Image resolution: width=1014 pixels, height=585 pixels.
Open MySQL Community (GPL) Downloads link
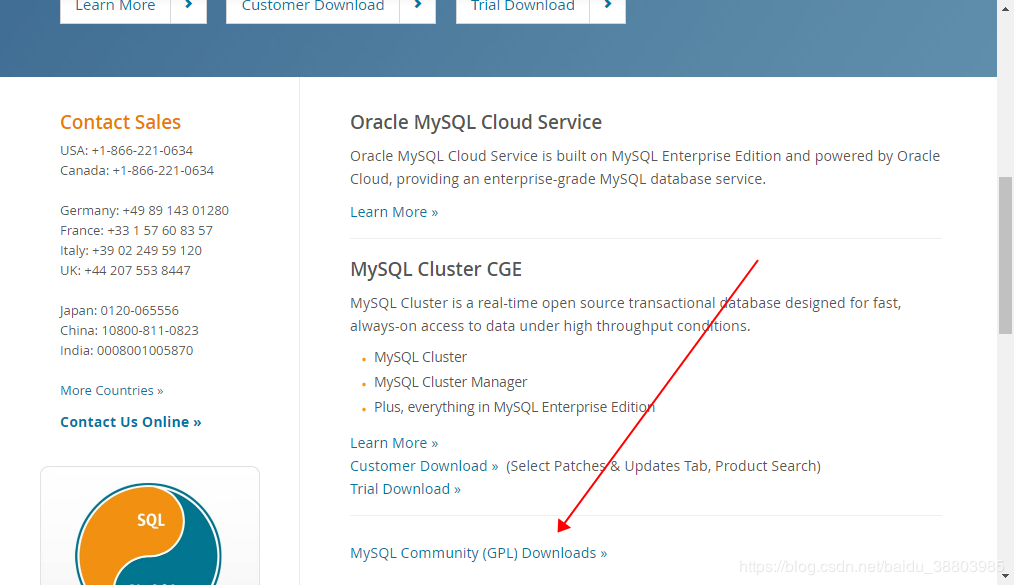click(x=479, y=553)
